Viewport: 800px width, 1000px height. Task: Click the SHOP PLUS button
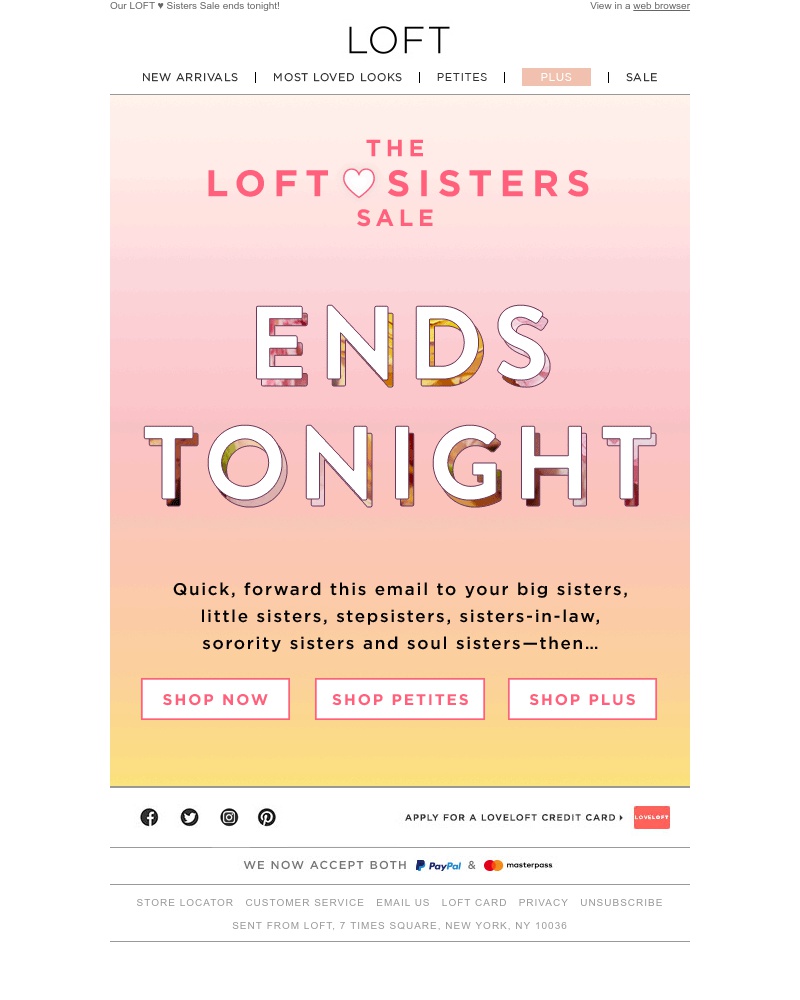click(x=582, y=699)
